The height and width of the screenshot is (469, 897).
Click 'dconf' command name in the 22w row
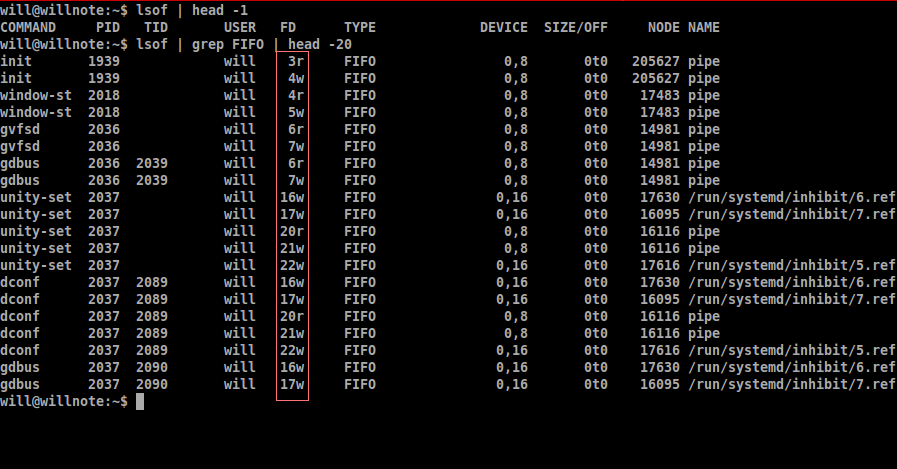click(x=20, y=351)
